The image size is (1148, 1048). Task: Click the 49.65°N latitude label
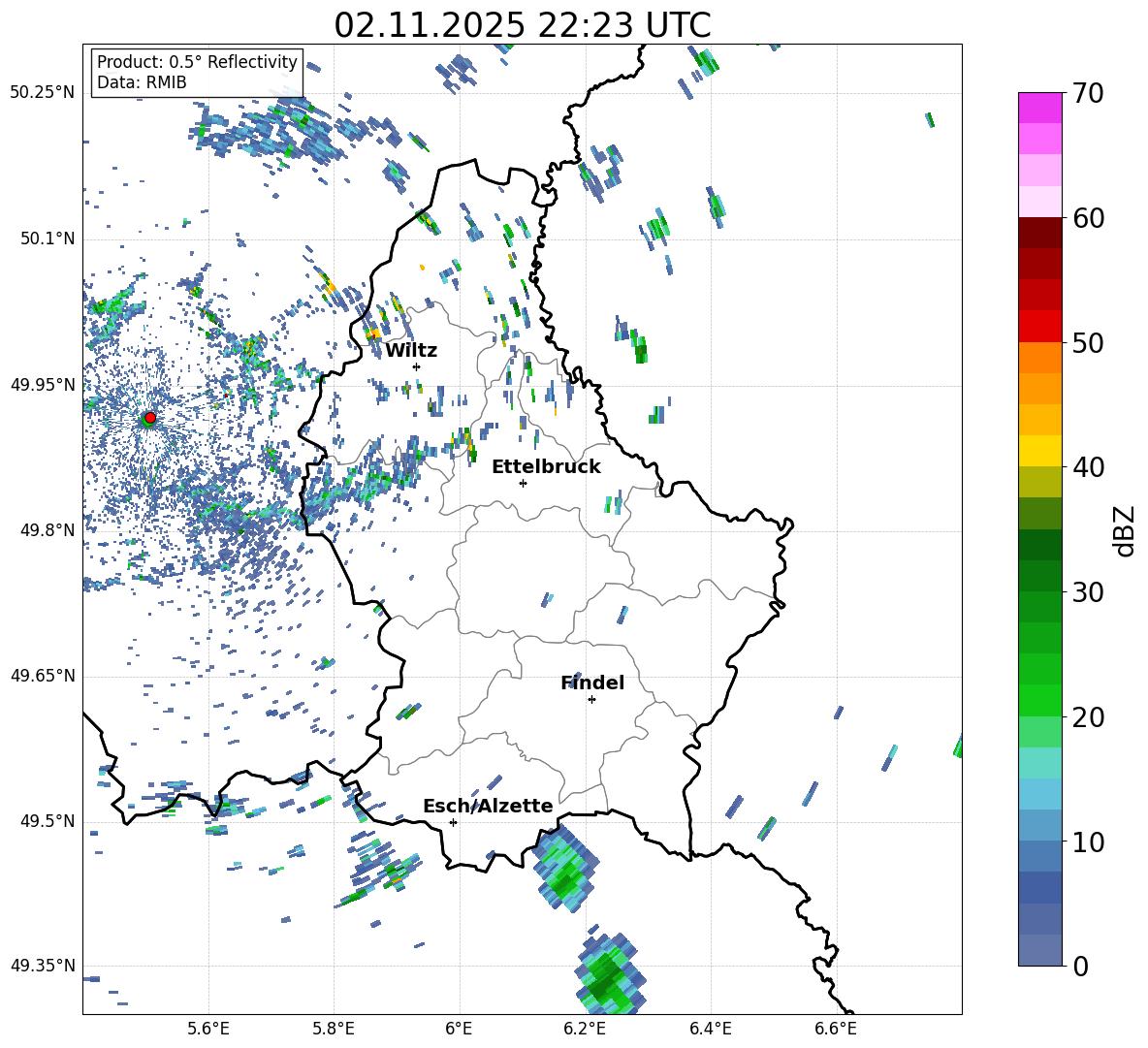coord(43,676)
